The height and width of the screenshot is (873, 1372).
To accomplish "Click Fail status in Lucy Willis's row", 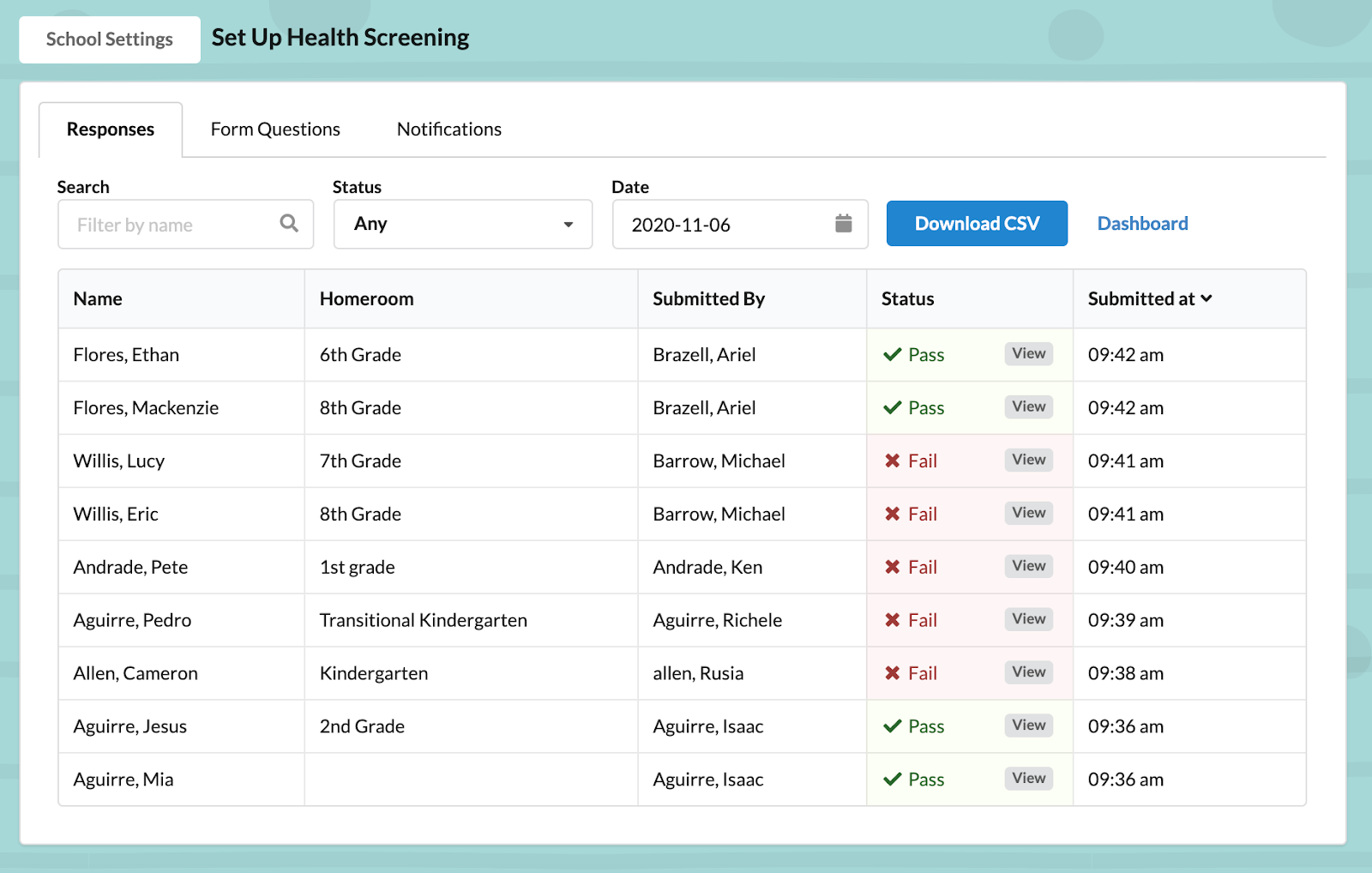I will coord(911,461).
